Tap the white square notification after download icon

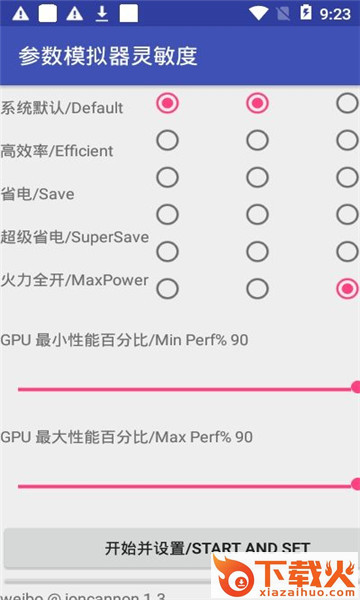pos(129,14)
